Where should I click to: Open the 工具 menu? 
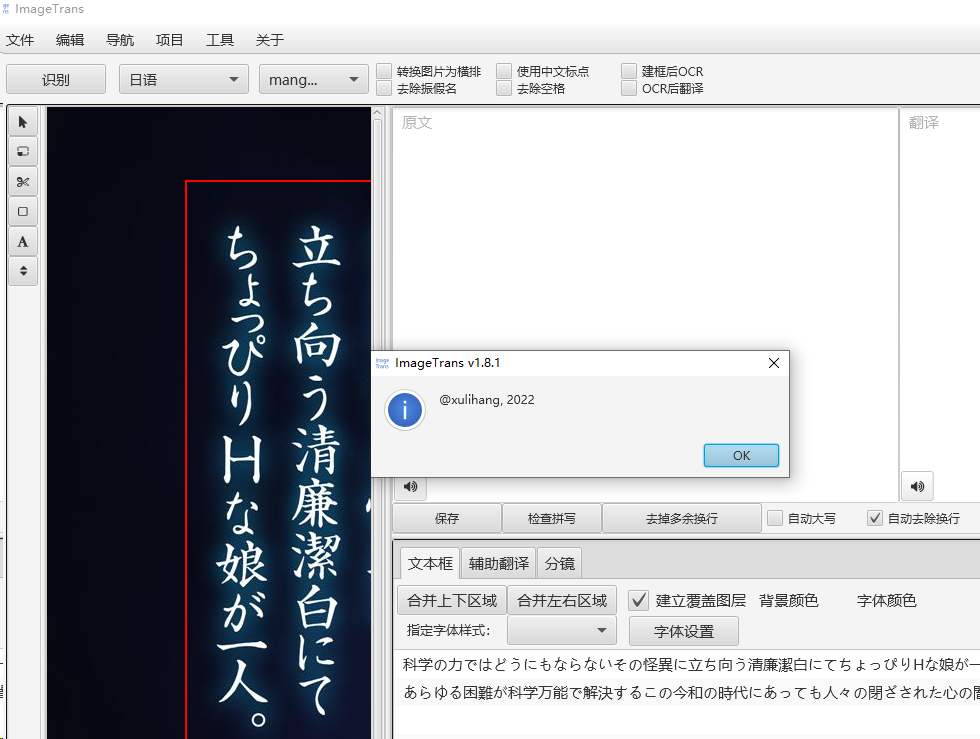point(220,40)
